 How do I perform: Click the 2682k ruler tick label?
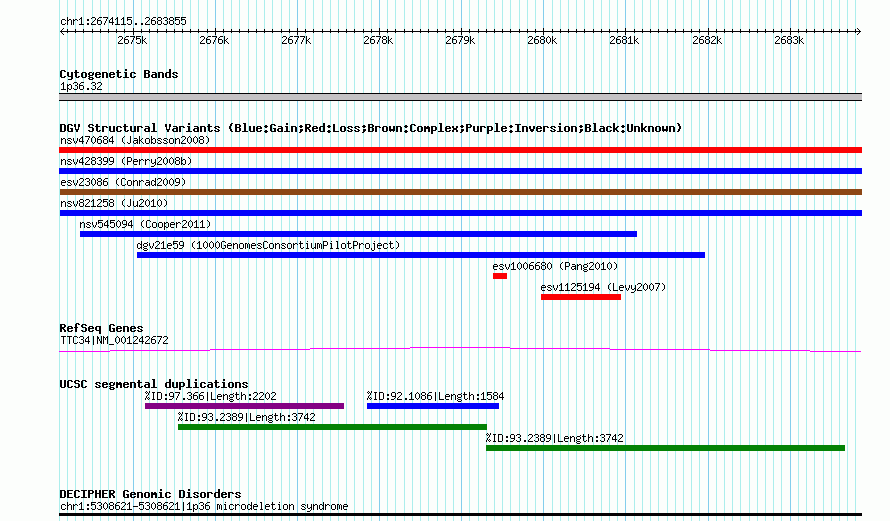point(707,40)
